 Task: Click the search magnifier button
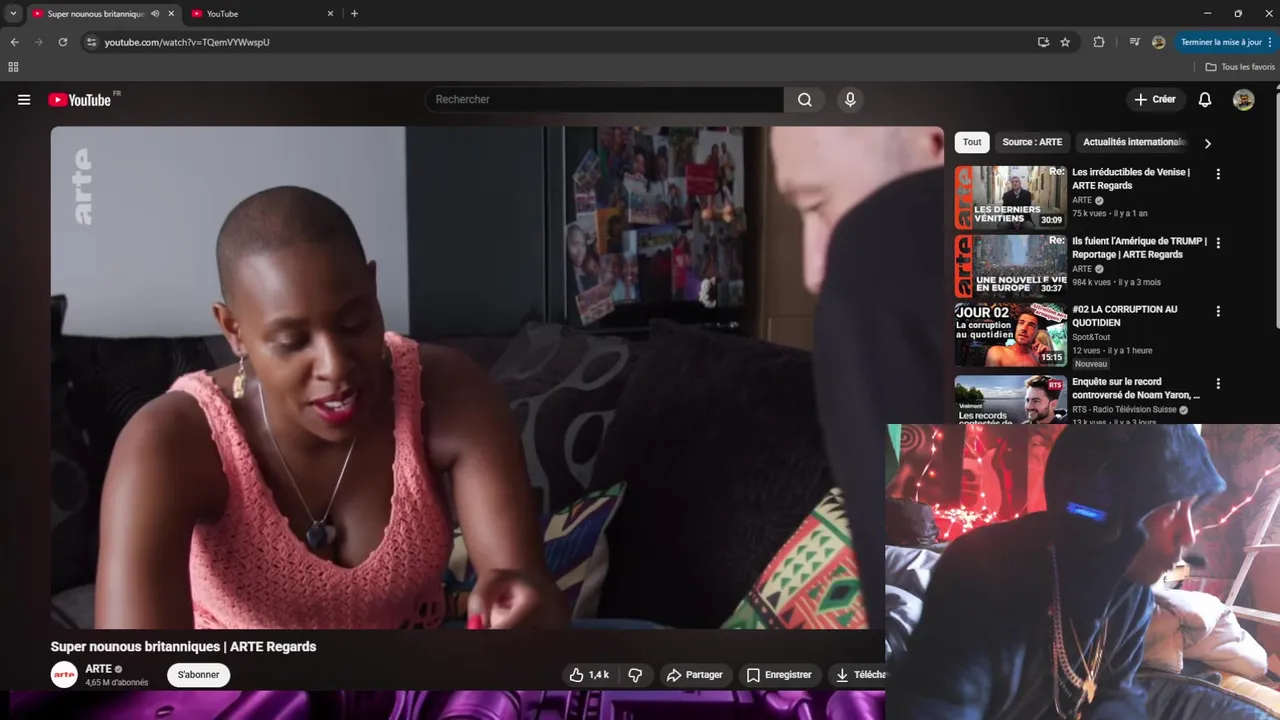point(805,100)
